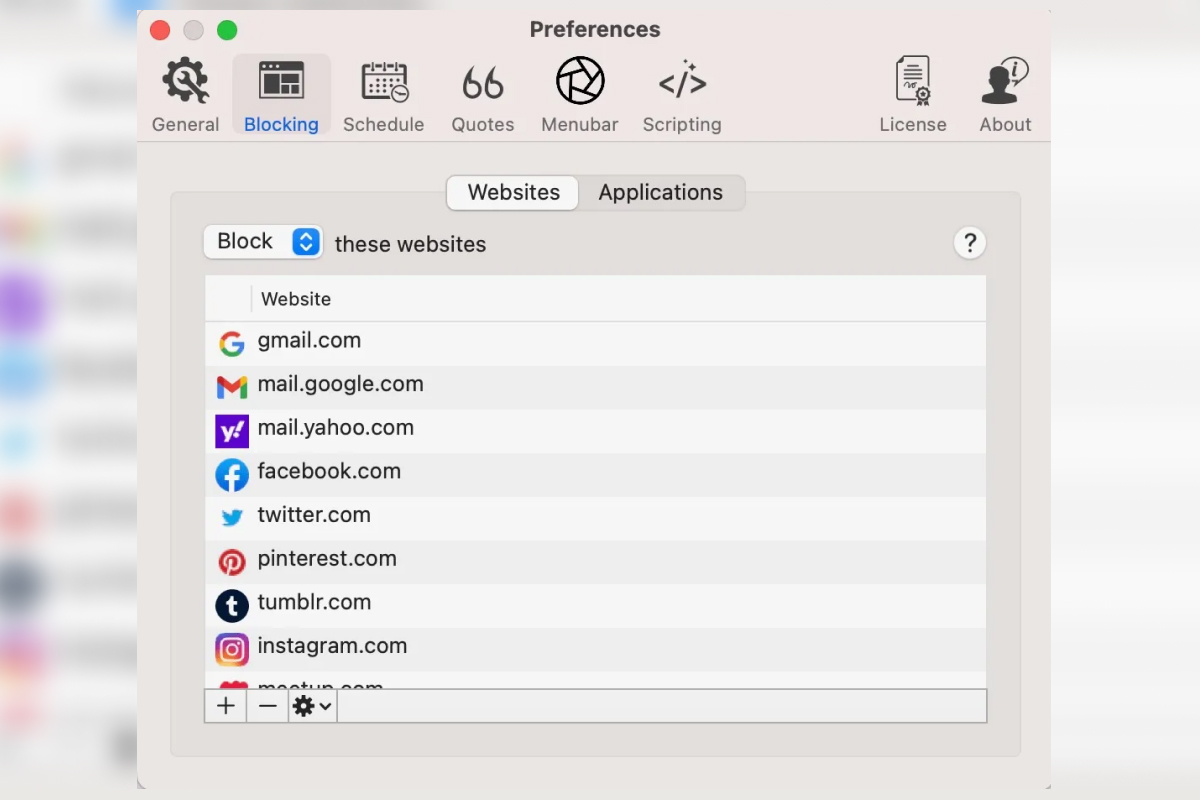
Task: Click the plus button to add website
Action: (x=226, y=706)
